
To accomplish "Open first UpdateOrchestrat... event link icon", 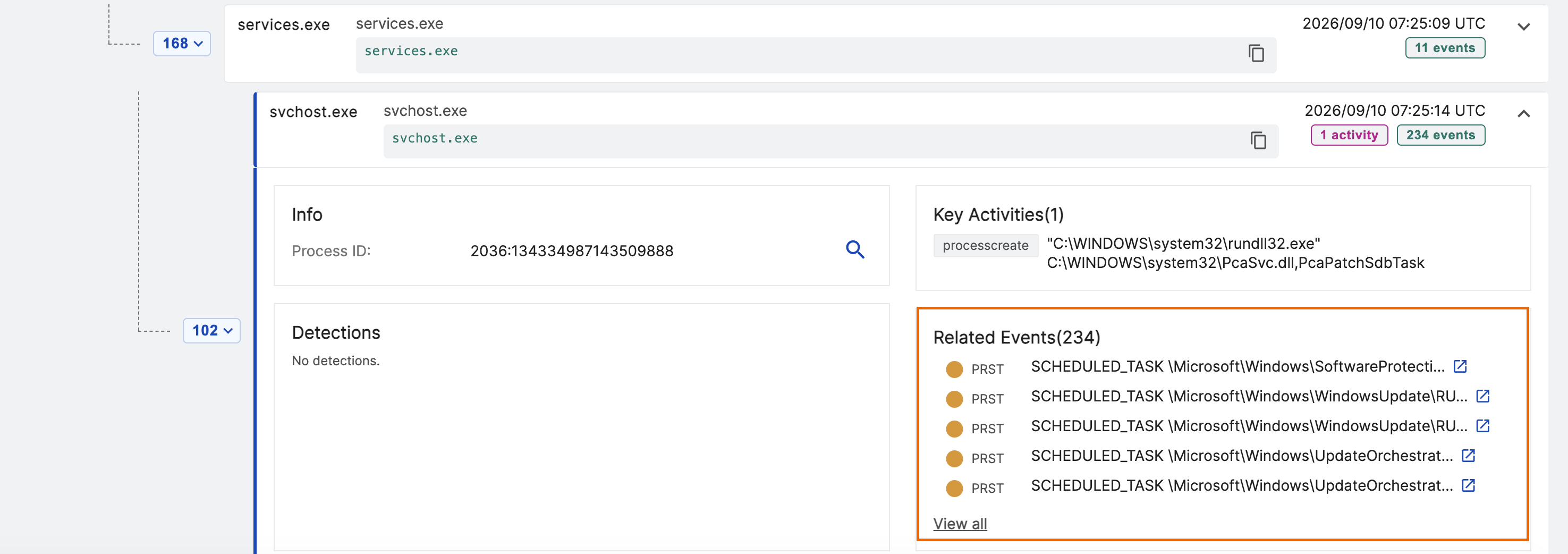I will pyautogui.click(x=1468, y=456).
